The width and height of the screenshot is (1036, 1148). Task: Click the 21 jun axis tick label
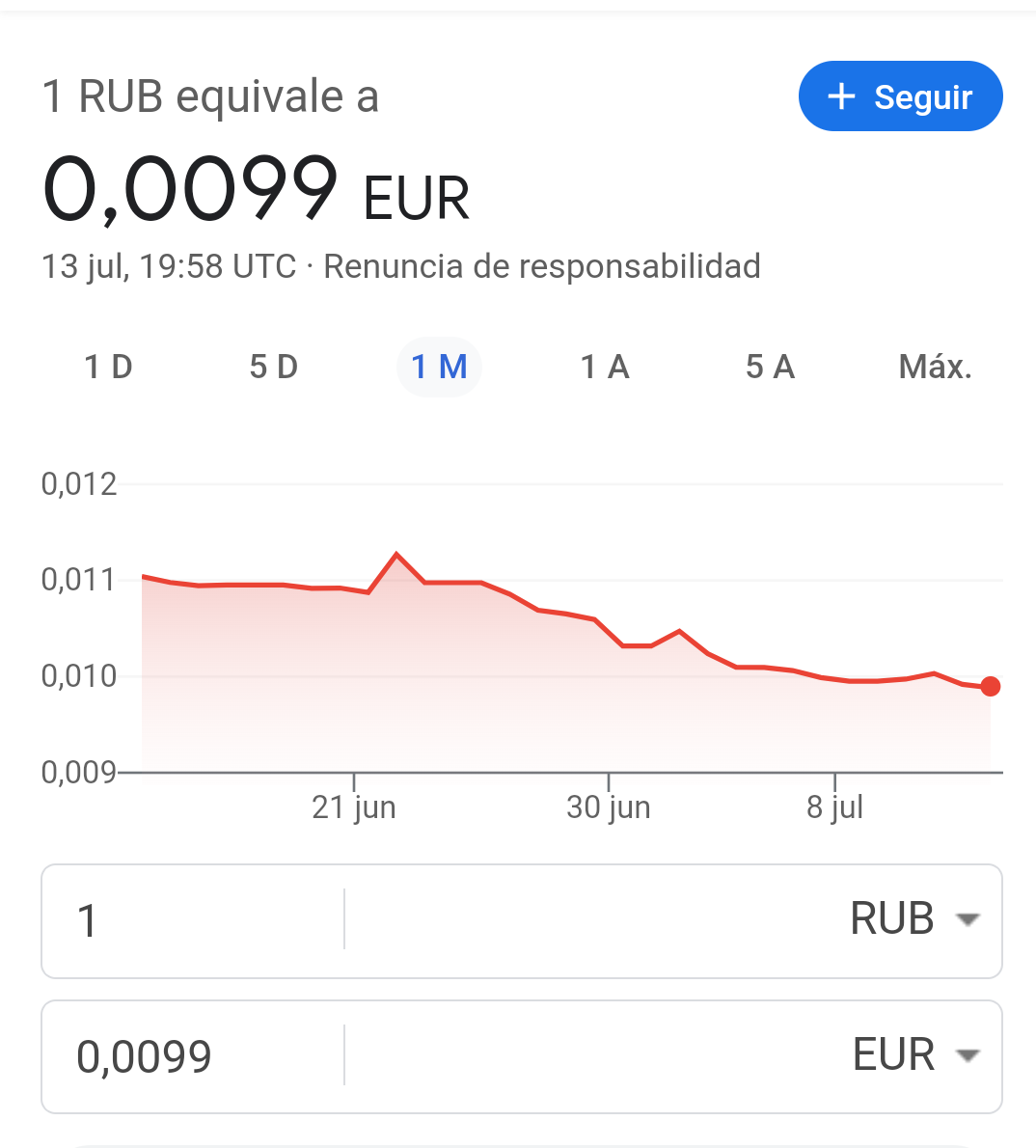354,806
